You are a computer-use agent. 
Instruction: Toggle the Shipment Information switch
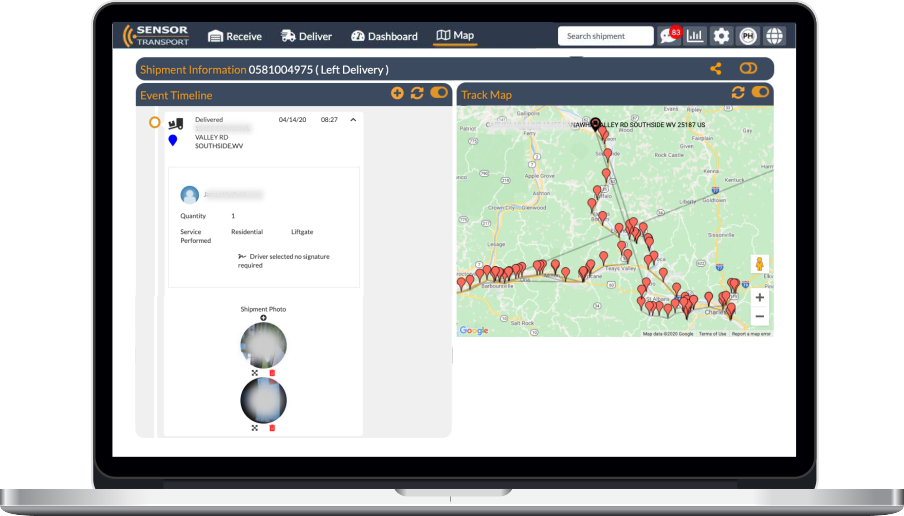[x=748, y=69]
